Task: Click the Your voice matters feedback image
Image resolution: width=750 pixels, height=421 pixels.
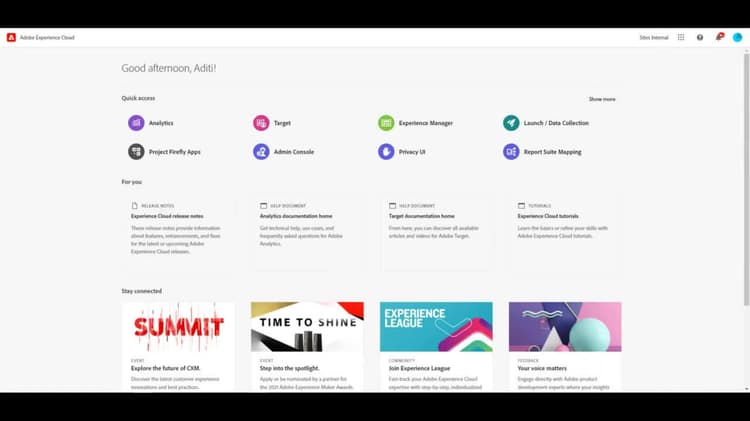Action: (x=565, y=327)
